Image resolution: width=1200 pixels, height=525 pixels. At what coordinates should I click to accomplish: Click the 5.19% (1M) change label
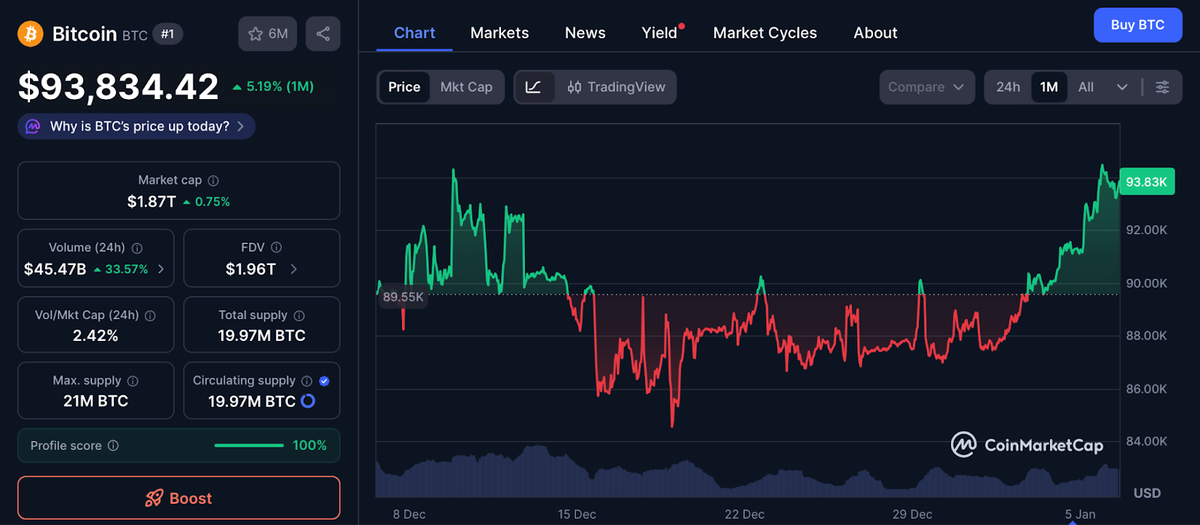(273, 87)
